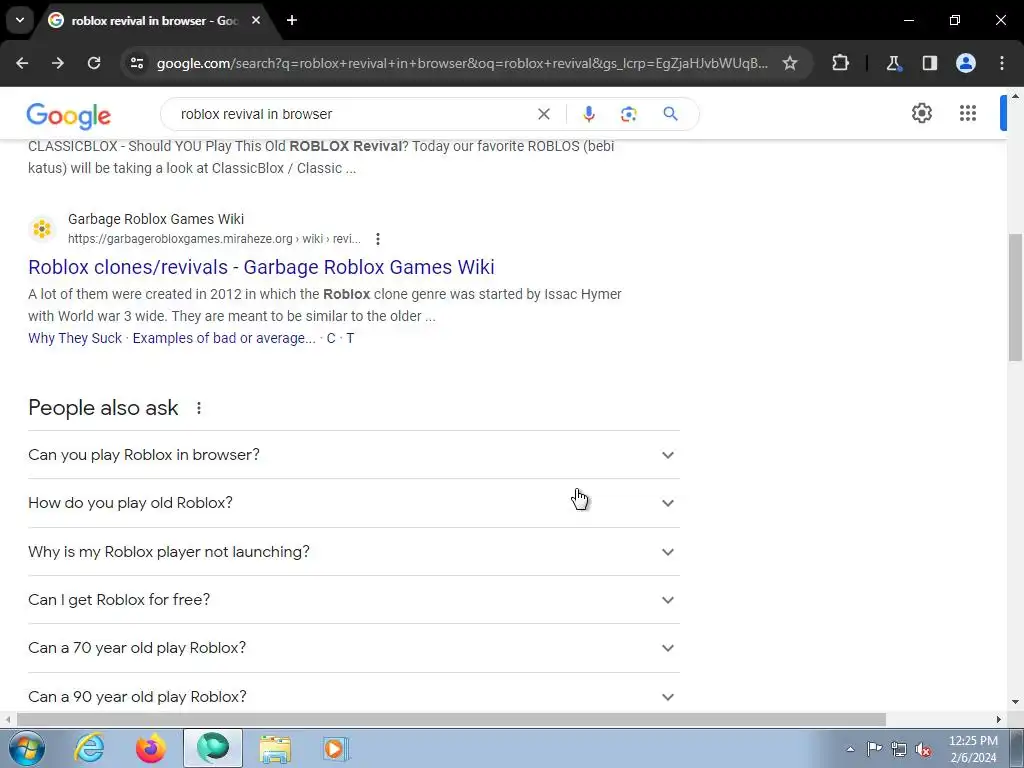Click the blue magnifier search button
The width and height of the screenshot is (1024, 768).
coord(670,114)
